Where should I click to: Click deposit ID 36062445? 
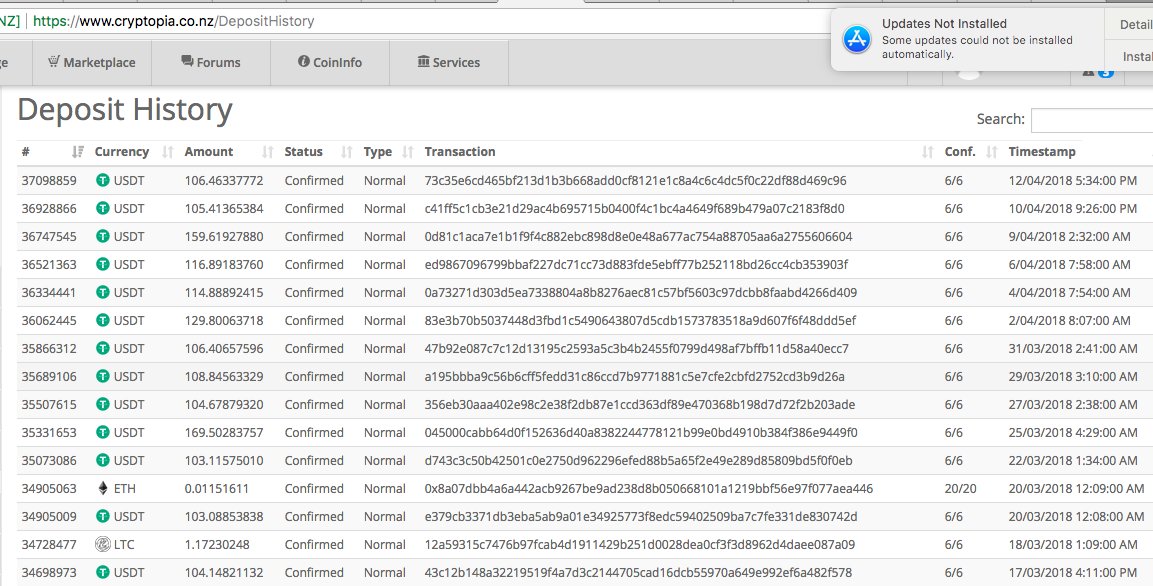click(x=49, y=320)
